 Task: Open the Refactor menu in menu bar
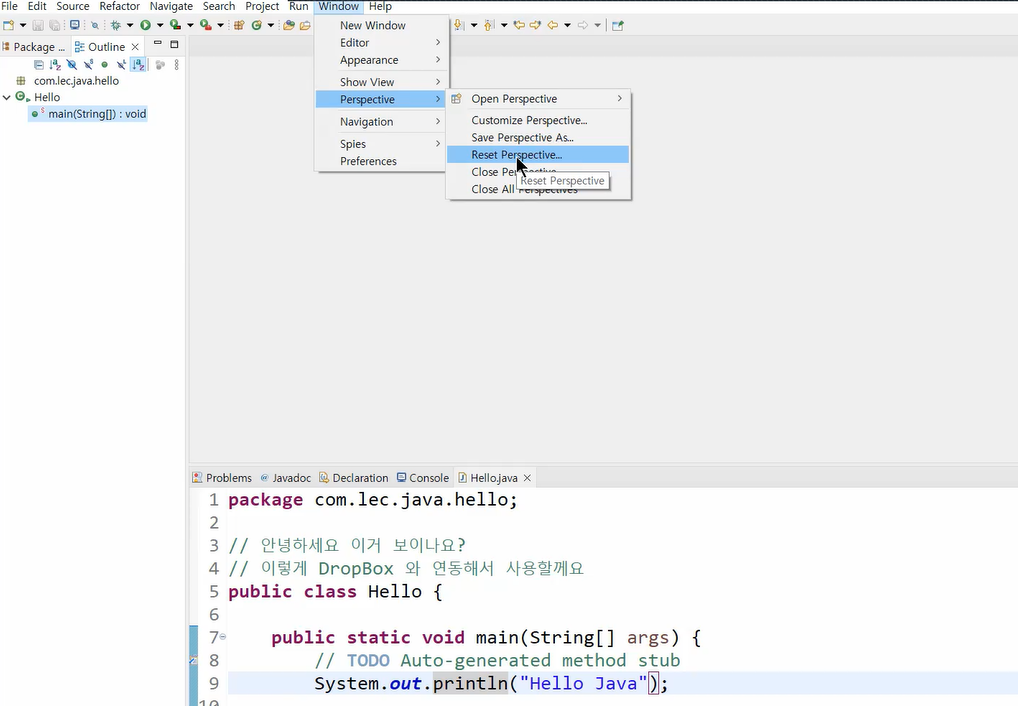click(119, 6)
